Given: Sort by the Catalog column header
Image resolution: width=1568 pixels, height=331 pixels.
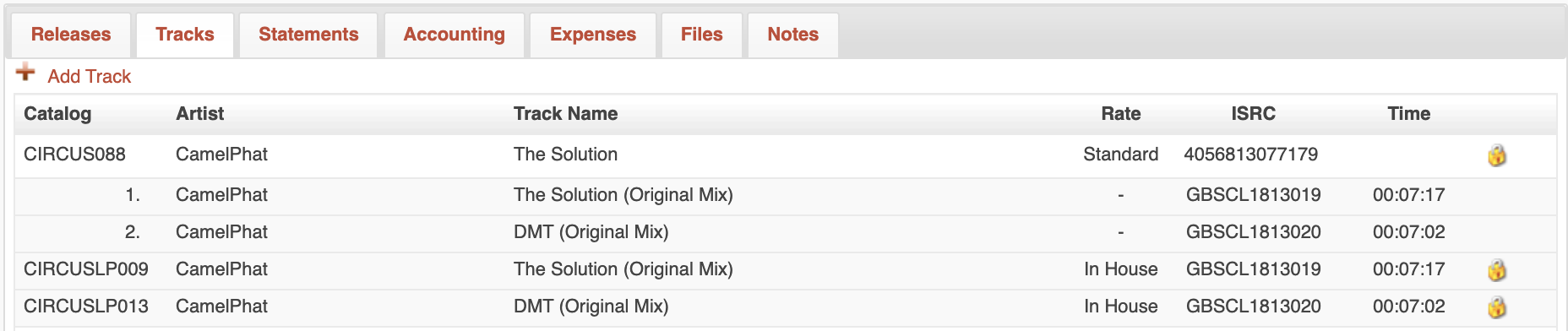Looking at the screenshot, I should (x=57, y=114).
